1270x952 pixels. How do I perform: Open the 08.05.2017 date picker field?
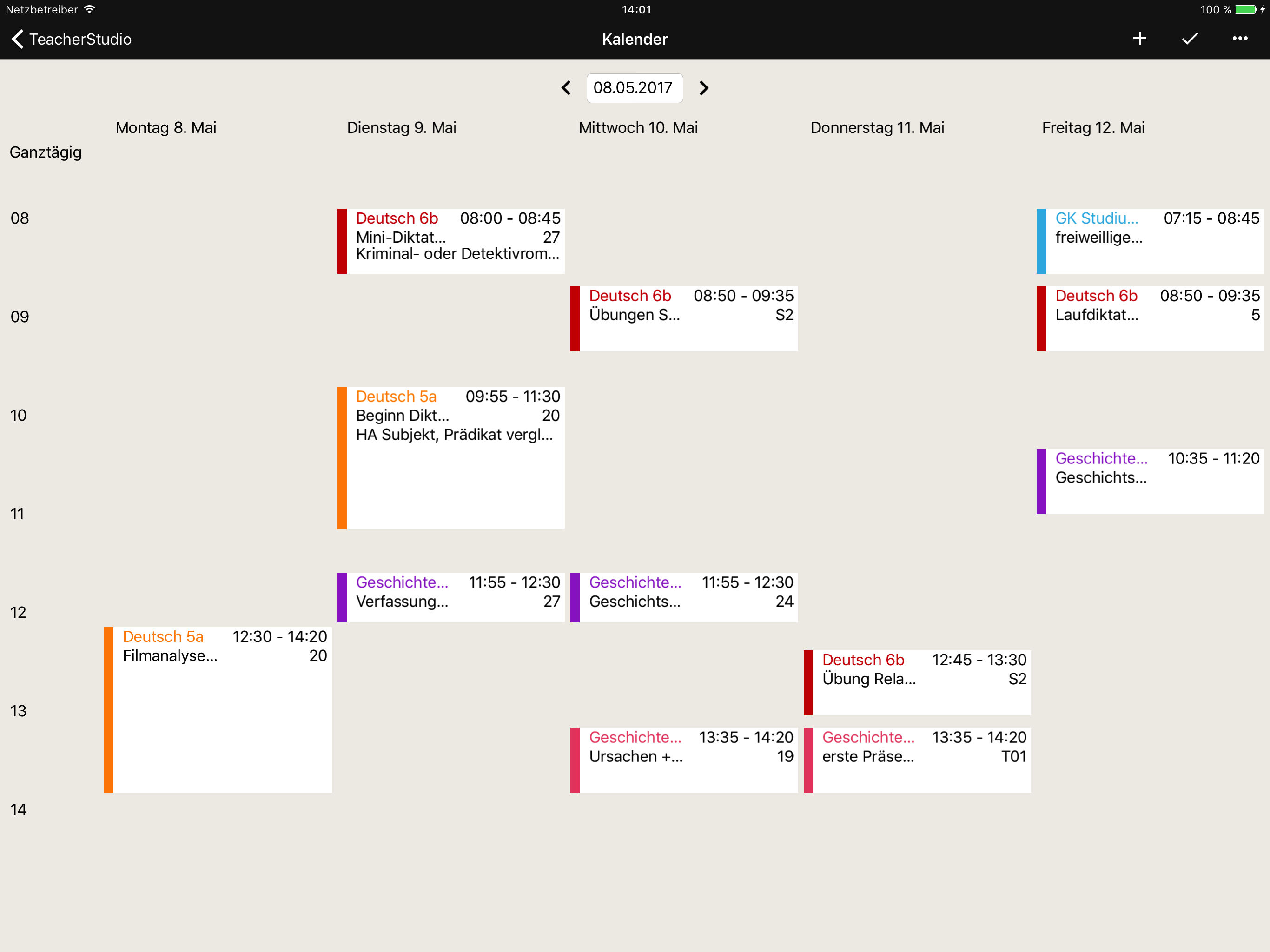[634, 88]
